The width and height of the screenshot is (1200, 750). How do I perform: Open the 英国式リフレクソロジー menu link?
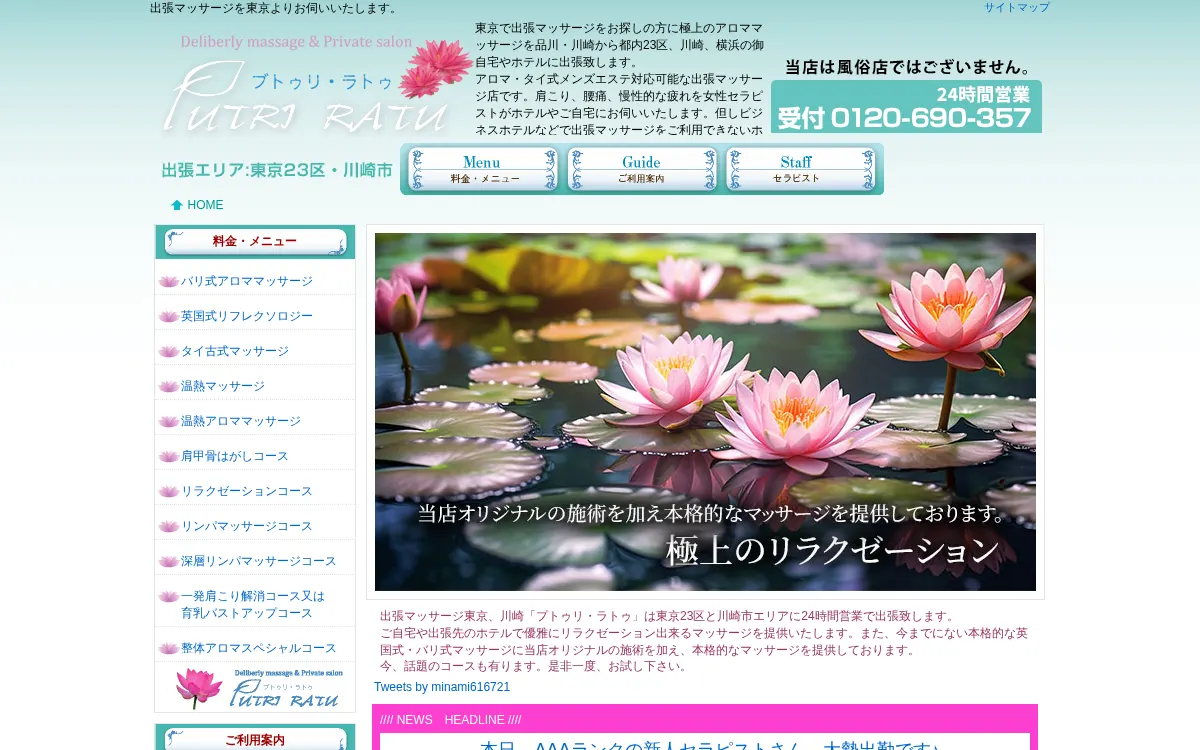click(247, 316)
